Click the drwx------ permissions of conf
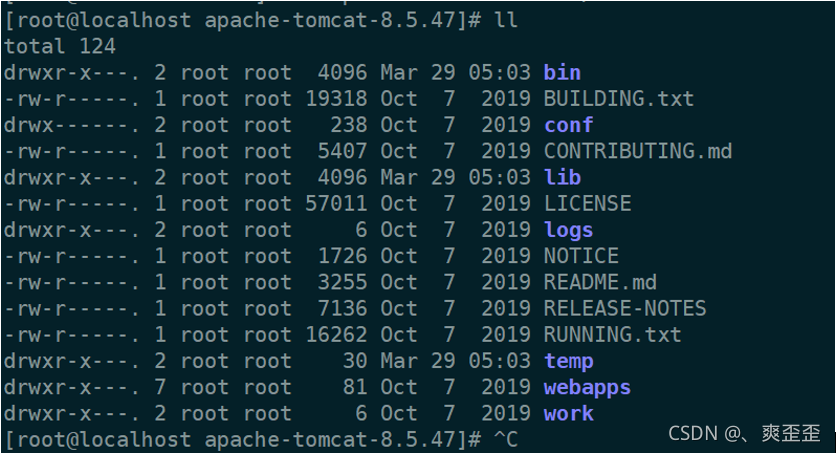 pyautogui.click(x=69, y=125)
